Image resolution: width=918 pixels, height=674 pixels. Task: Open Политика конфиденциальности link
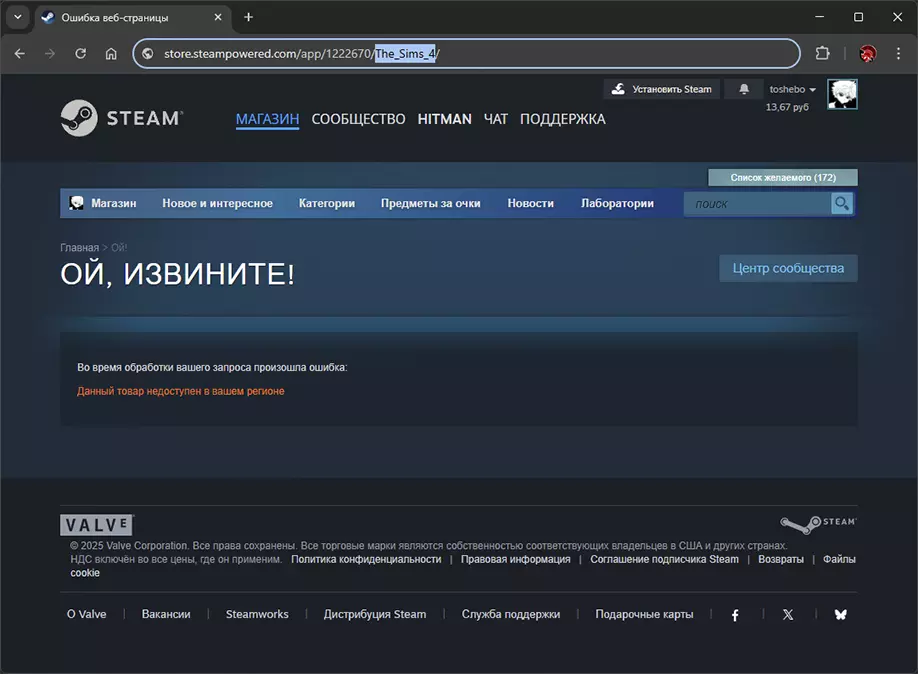[x=366, y=559]
